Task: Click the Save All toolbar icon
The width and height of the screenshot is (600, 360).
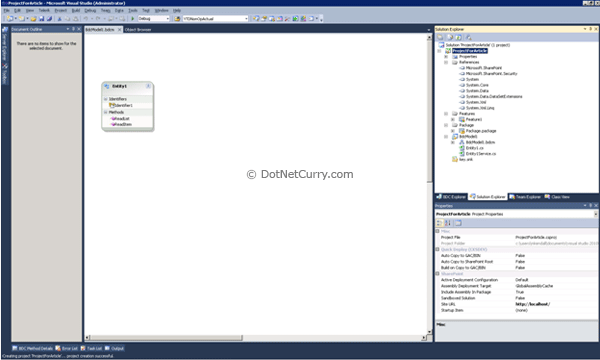Action: click(49, 18)
